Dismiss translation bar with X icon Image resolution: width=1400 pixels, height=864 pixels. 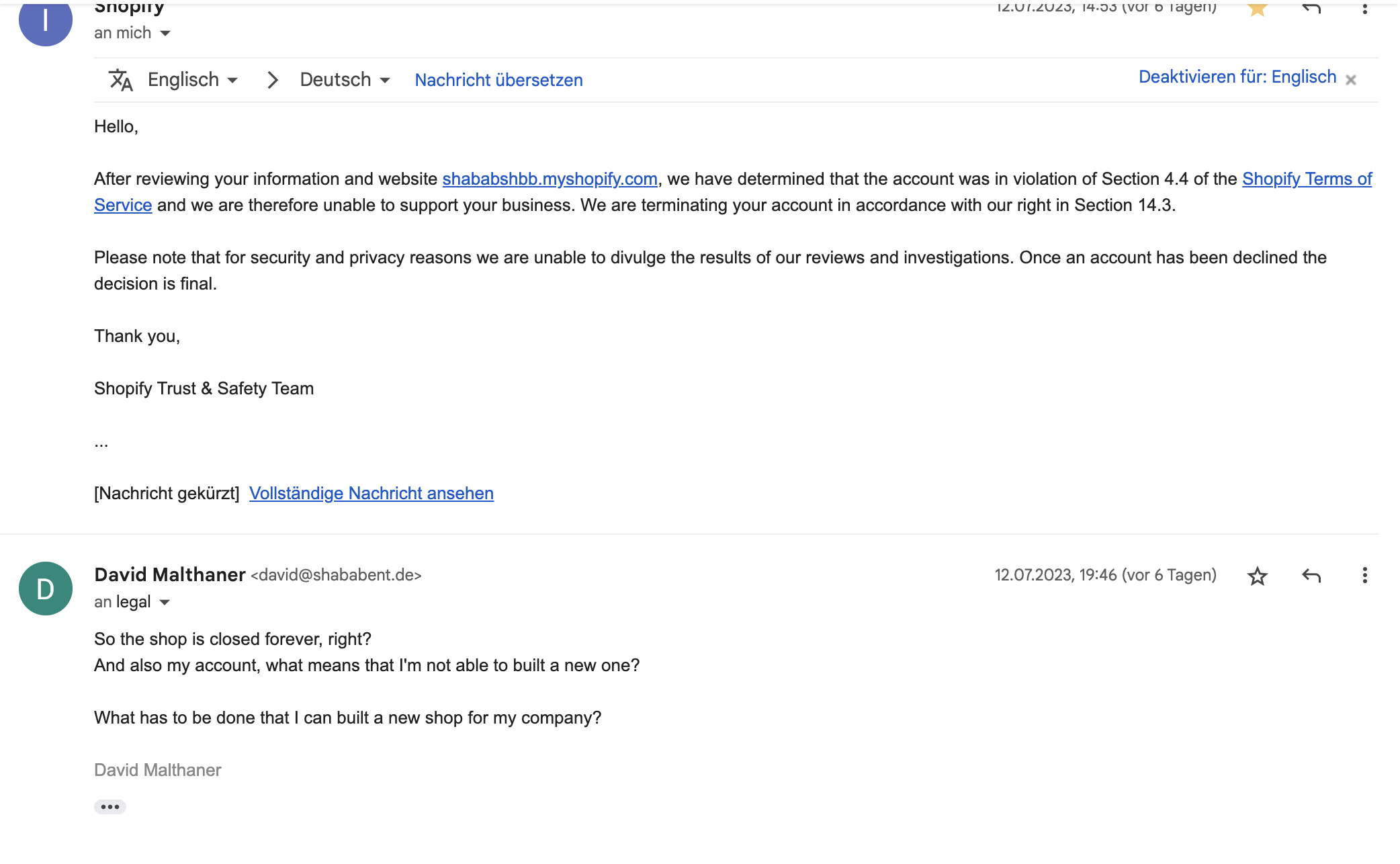point(1351,80)
